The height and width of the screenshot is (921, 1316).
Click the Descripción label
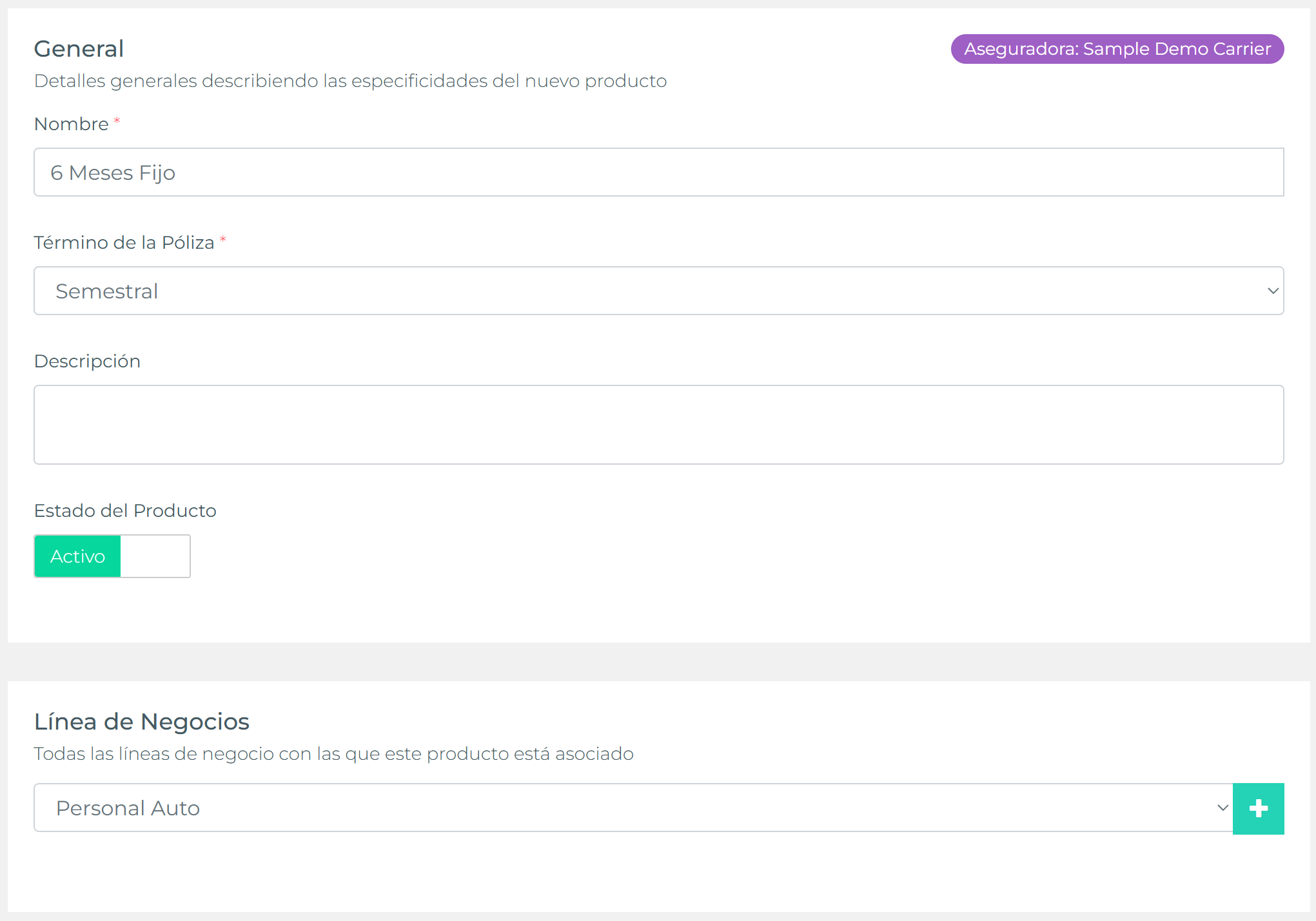[x=87, y=361]
